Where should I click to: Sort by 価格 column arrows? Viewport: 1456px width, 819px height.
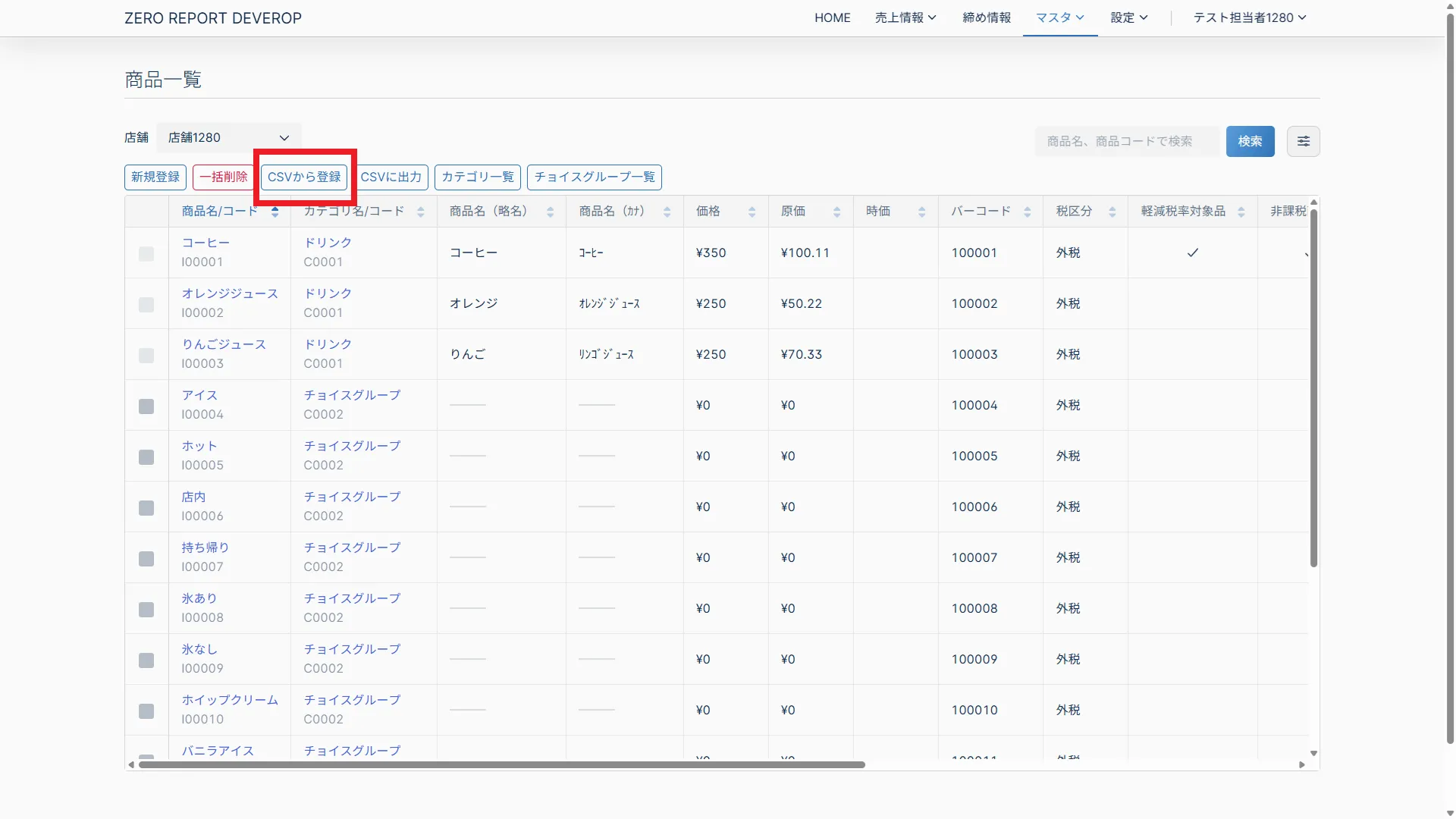pos(752,212)
